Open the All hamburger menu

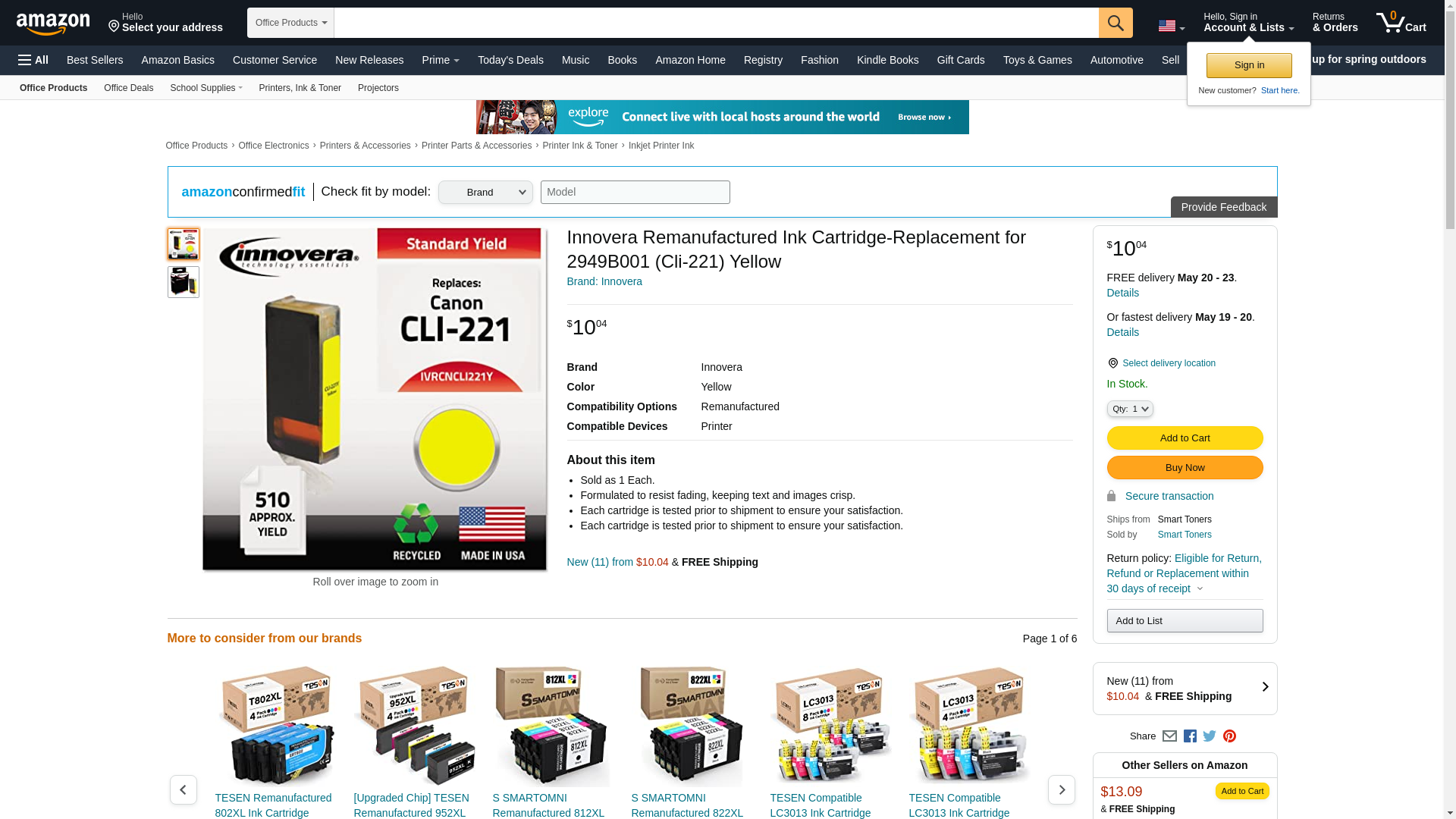33,60
